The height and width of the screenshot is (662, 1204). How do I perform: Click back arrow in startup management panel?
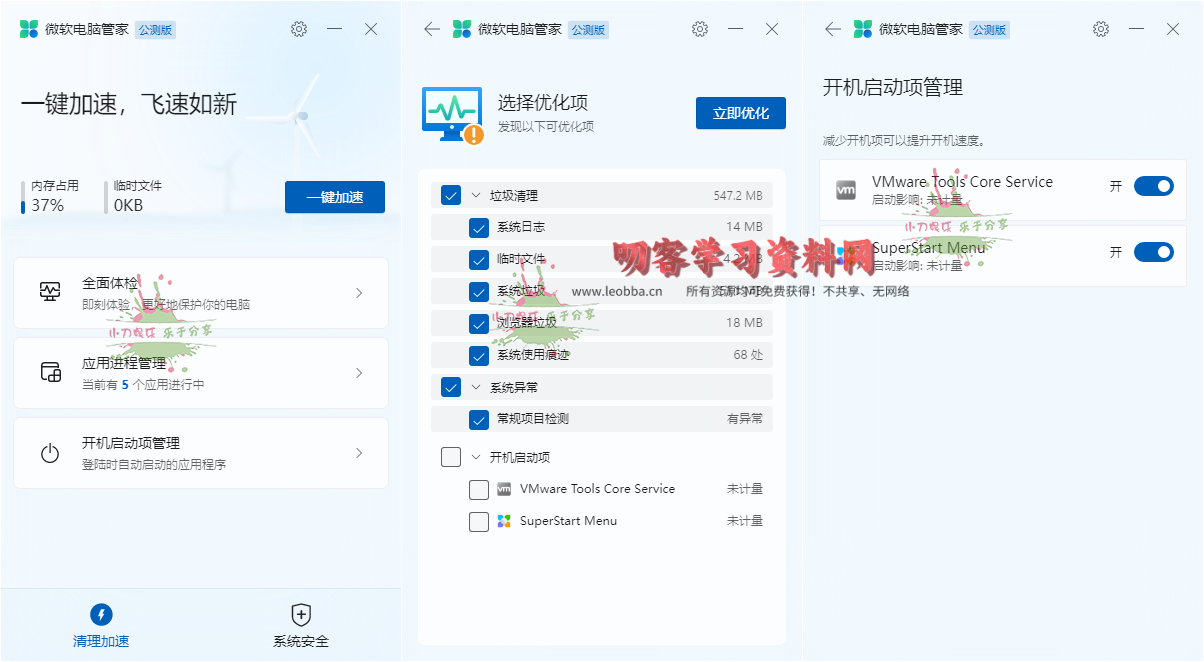point(832,30)
